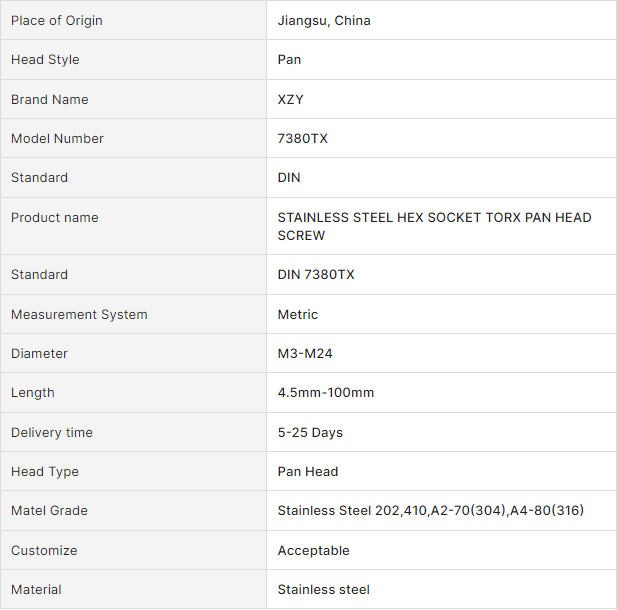Click the "Product name" label

coord(54,218)
